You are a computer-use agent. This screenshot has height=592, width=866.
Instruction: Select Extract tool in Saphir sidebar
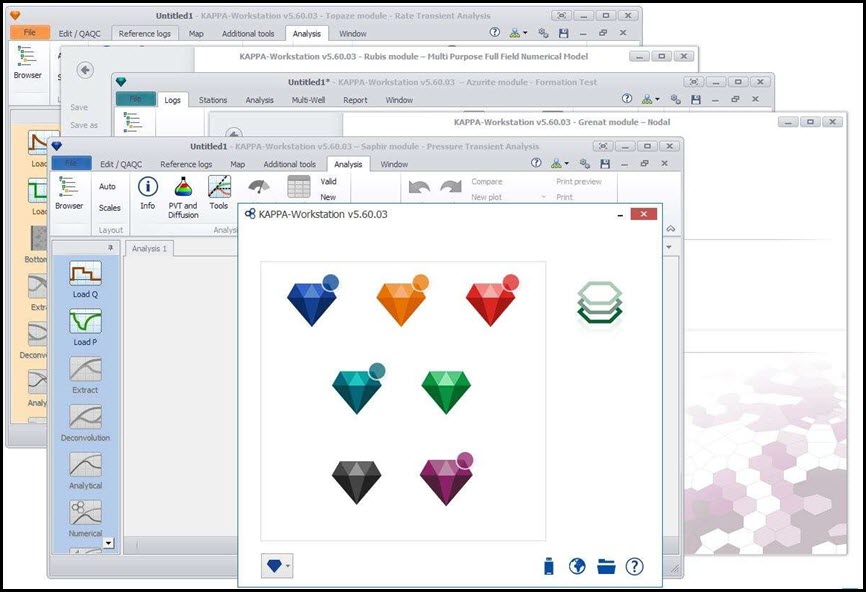(x=85, y=375)
